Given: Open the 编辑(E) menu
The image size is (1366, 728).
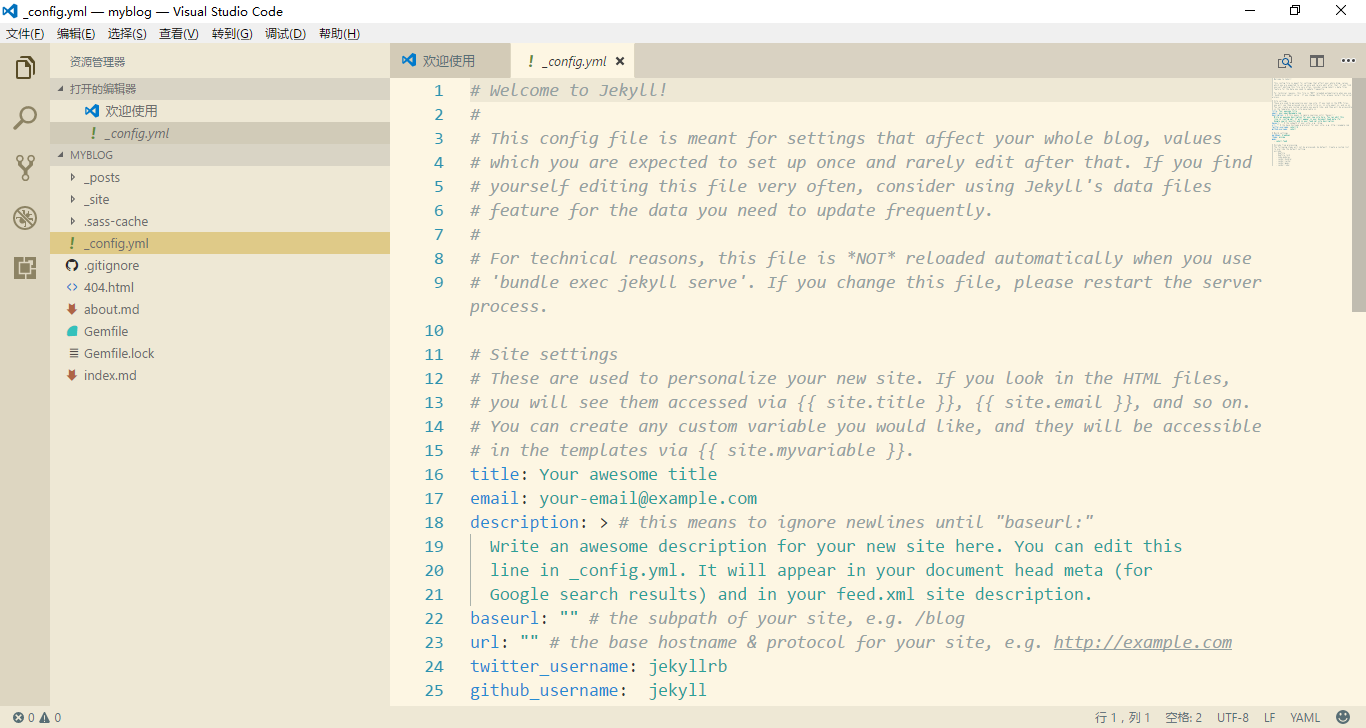Looking at the screenshot, I should [x=76, y=33].
